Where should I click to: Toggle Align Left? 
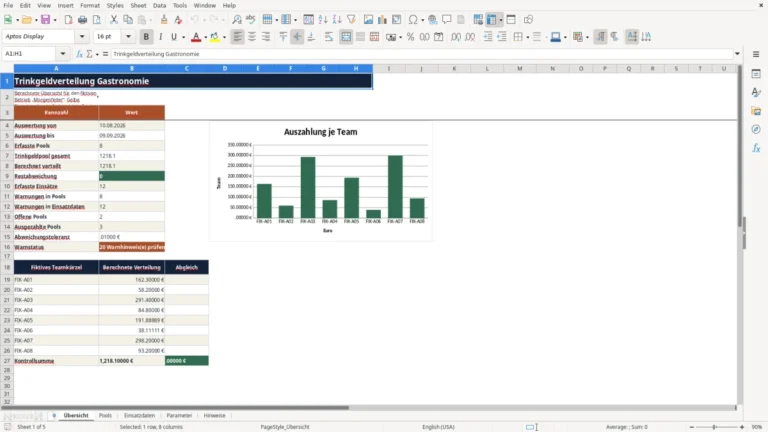[238, 37]
